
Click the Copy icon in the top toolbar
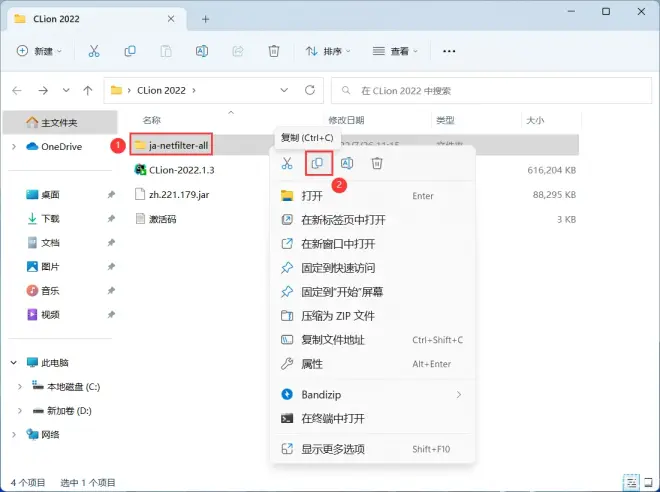pyautogui.click(x=130, y=51)
